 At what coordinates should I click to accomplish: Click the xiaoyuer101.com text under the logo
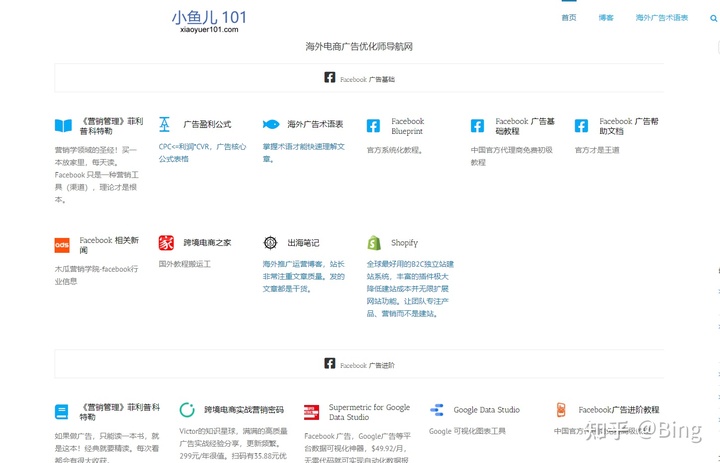(209, 30)
